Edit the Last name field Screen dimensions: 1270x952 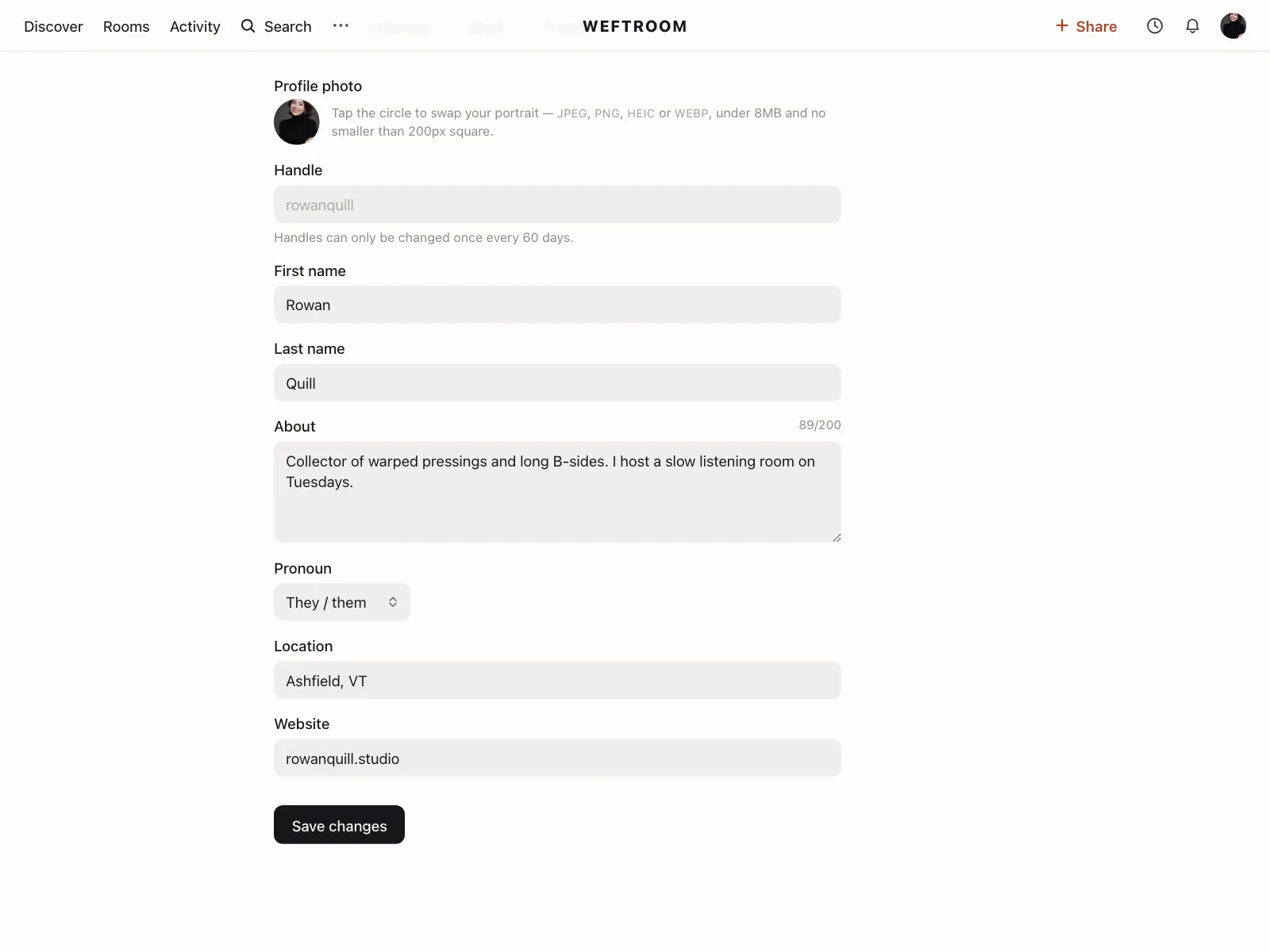click(x=557, y=383)
